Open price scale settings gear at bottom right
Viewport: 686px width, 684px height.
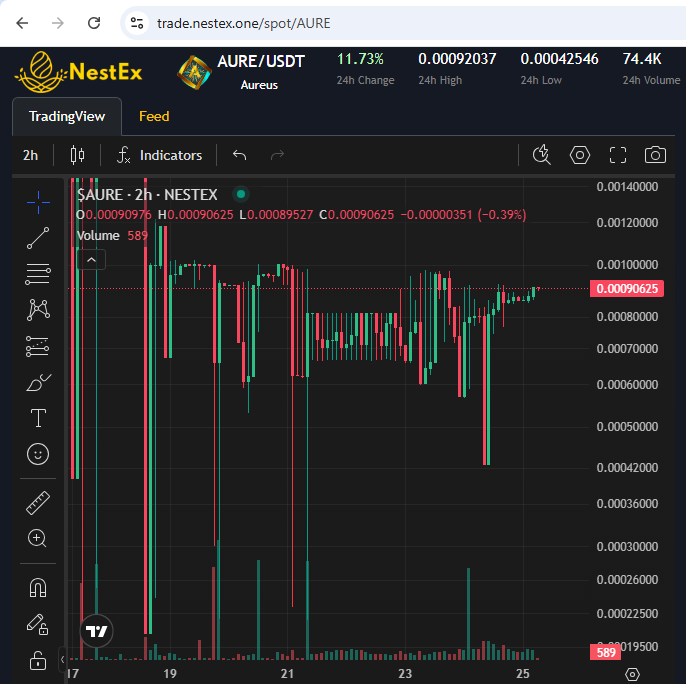point(632,674)
